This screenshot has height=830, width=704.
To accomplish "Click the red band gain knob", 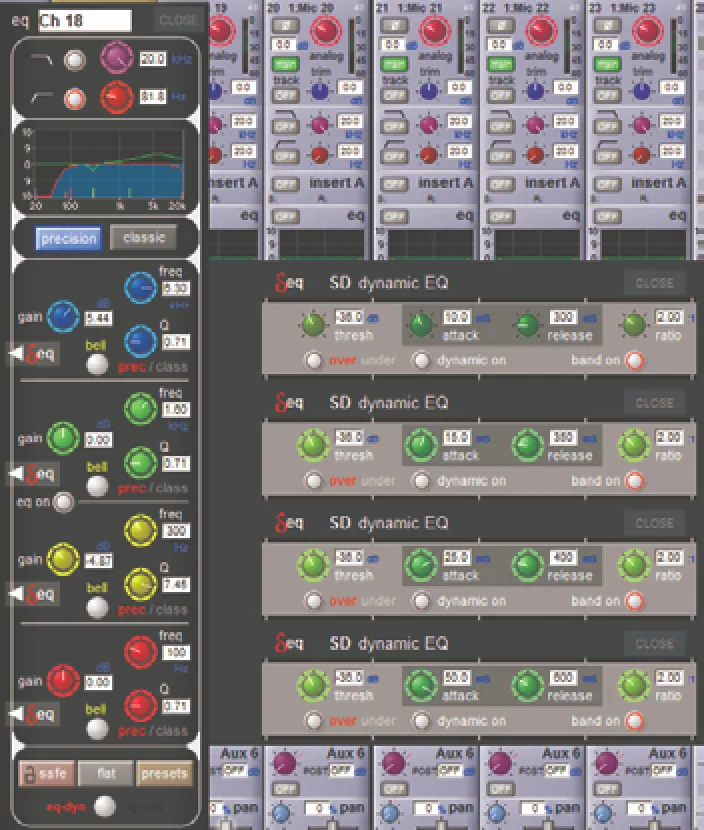I will pyautogui.click(x=63, y=680).
